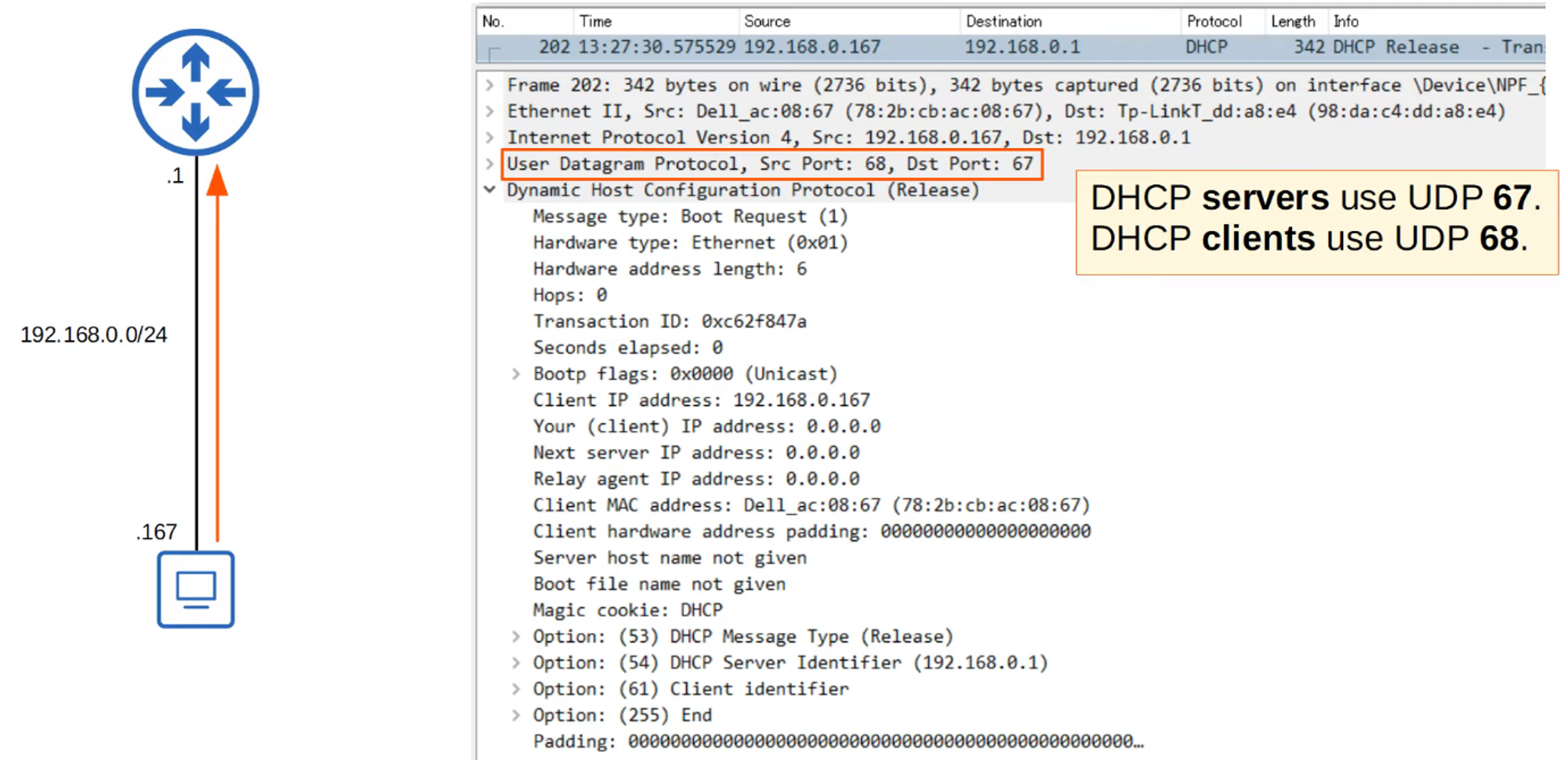Viewport: 1568px width, 760px height.
Task: Collapse the Dynamic Host Configuration Protocol section
Action: [490, 190]
